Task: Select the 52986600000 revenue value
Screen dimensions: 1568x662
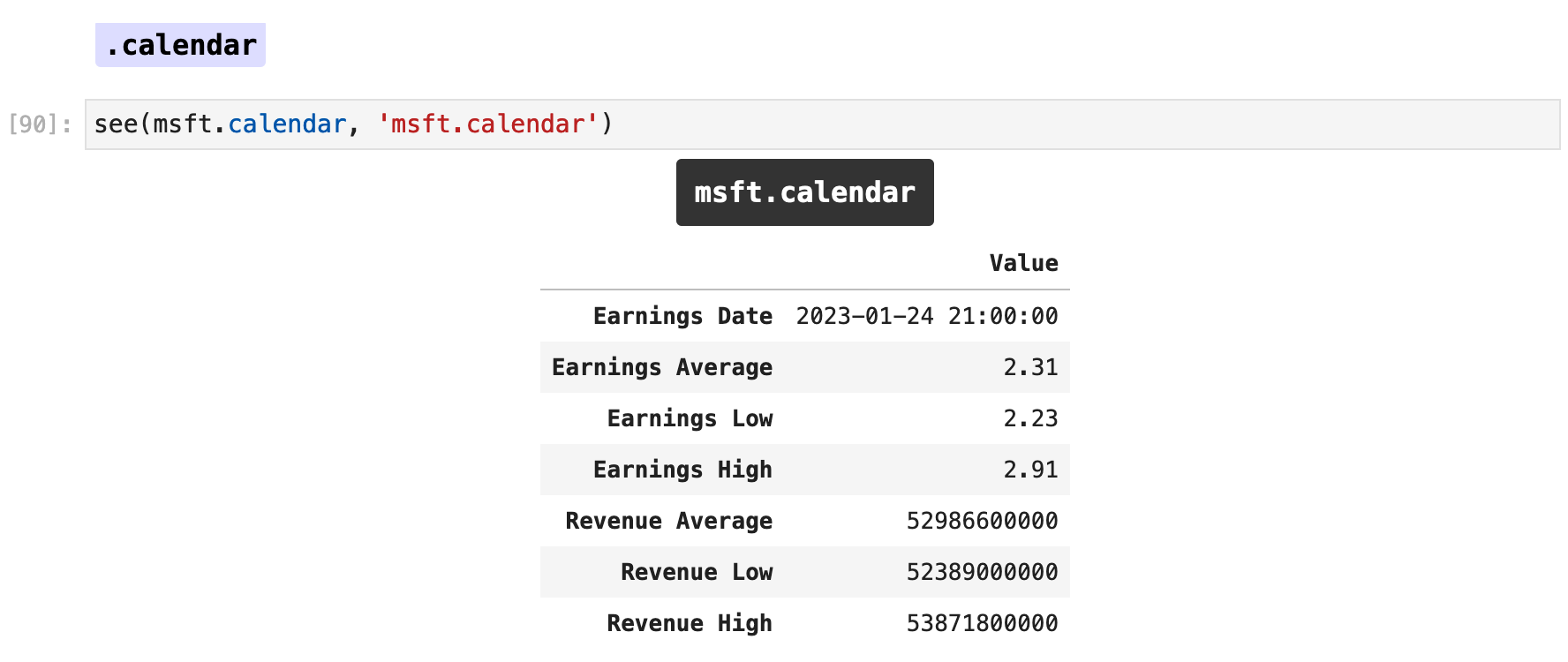Action: coord(982,521)
